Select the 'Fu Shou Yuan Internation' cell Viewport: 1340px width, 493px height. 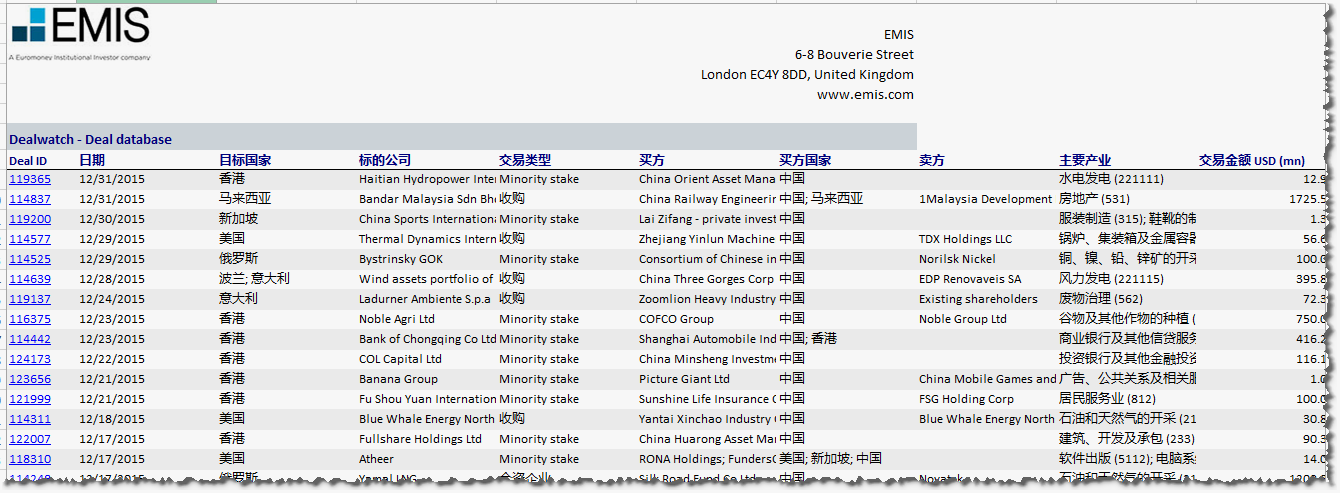tap(427, 399)
